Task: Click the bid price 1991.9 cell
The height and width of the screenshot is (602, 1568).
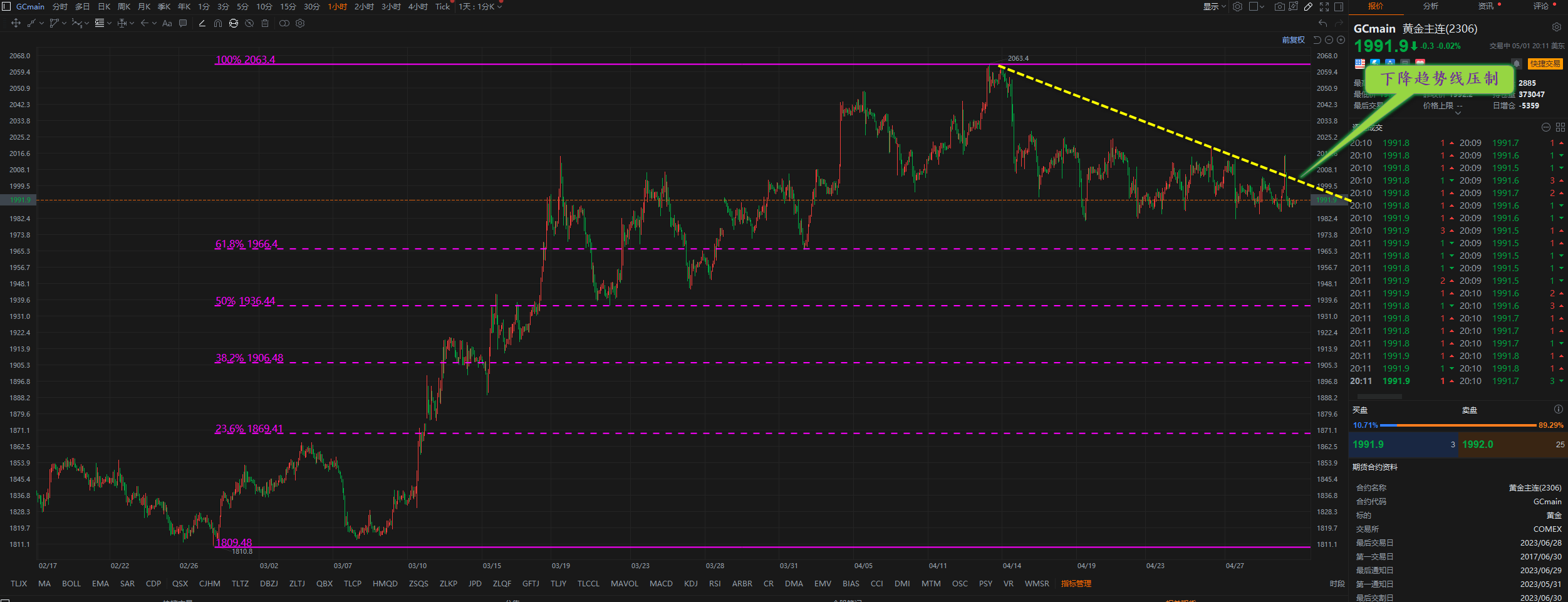Action: (x=1403, y=444)
